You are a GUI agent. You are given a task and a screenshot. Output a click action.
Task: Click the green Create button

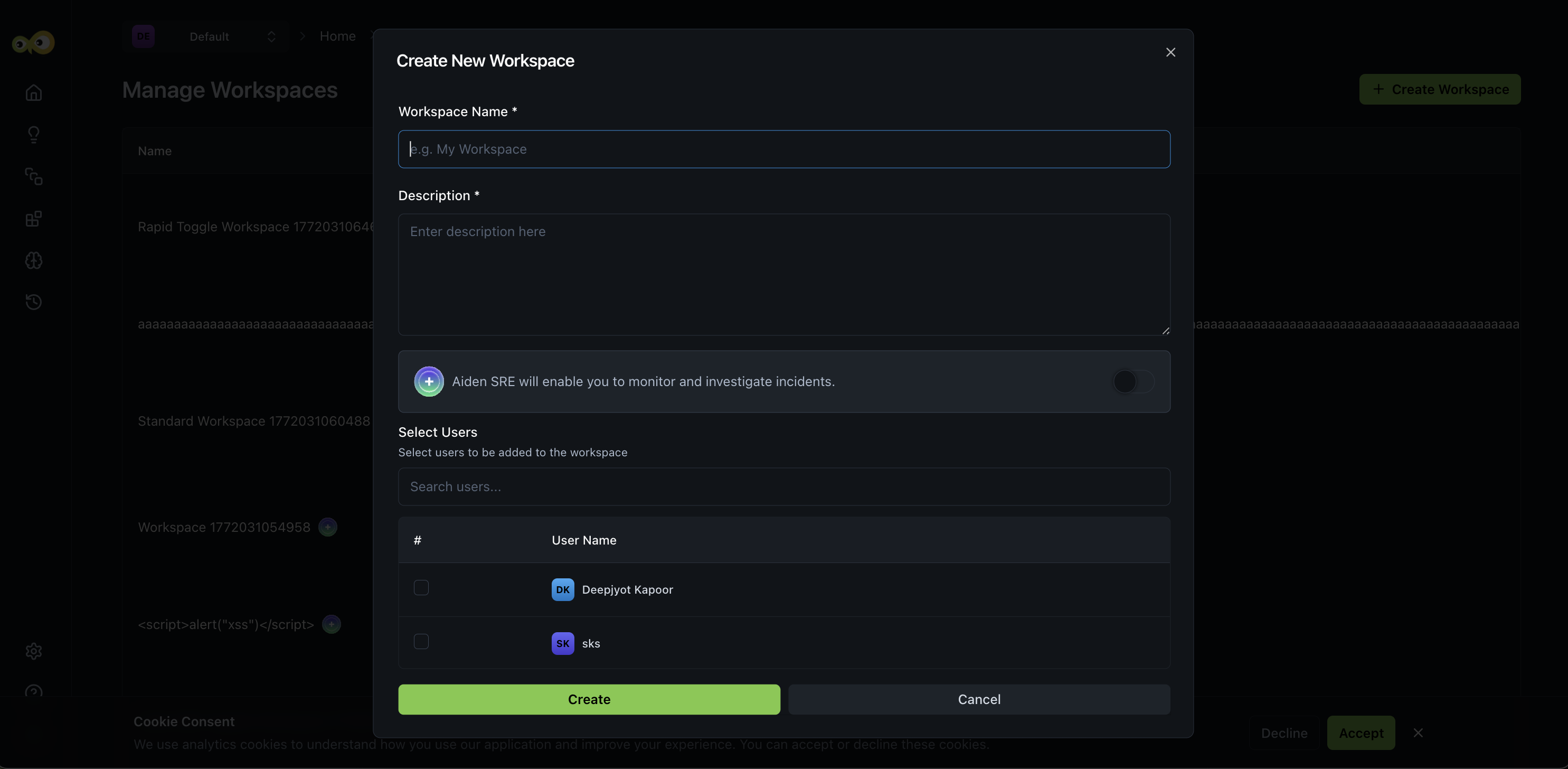pos(589,699)
